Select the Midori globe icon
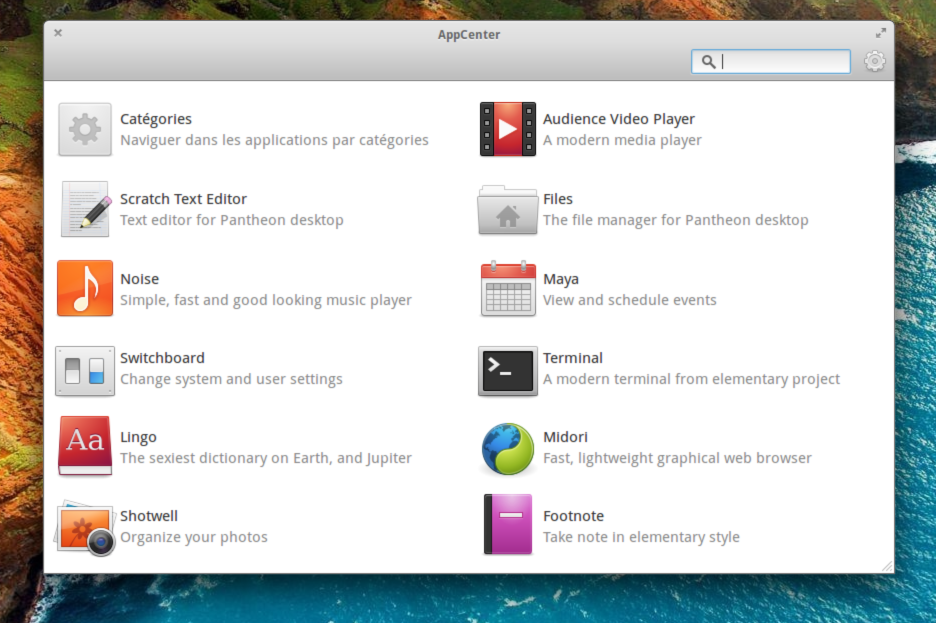The width and height of the screenshot is (936, 623). [x=508, y=449]
